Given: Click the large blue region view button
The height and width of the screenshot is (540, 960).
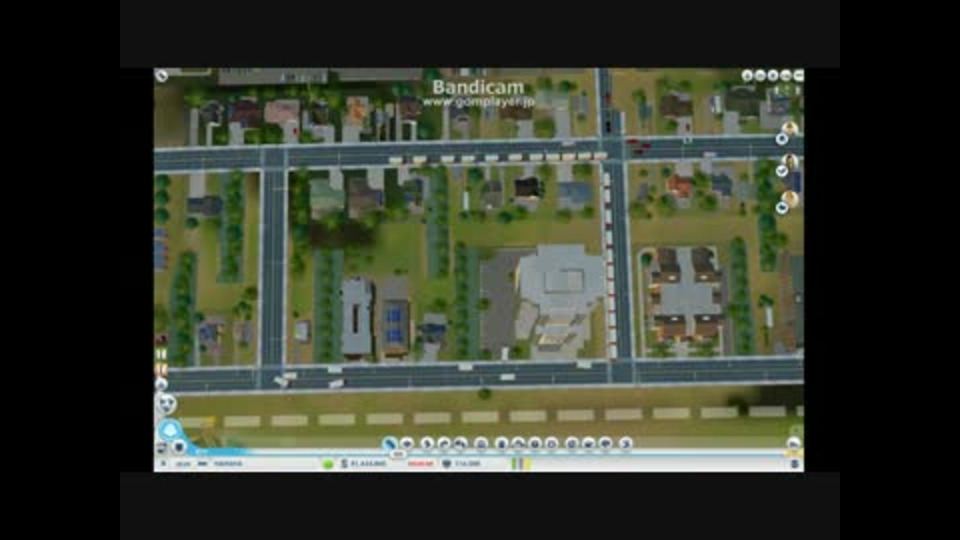Looking at the screenshot, I should pos(170,430).
